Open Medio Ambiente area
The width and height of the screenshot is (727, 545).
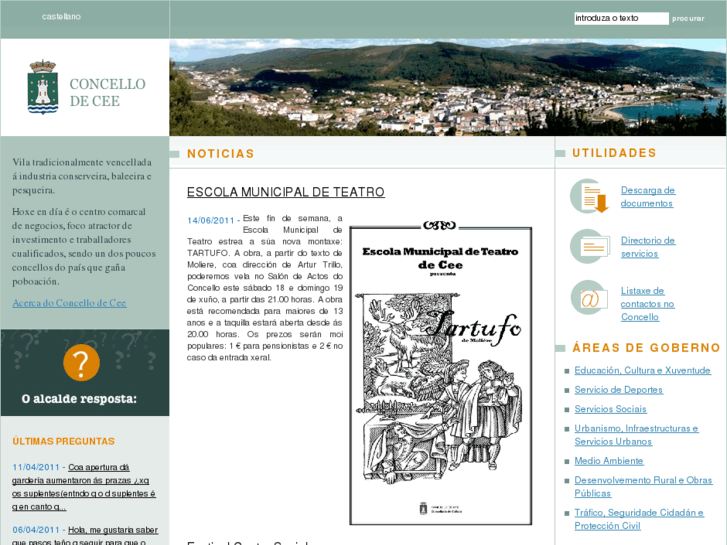[x=609, y=461]
